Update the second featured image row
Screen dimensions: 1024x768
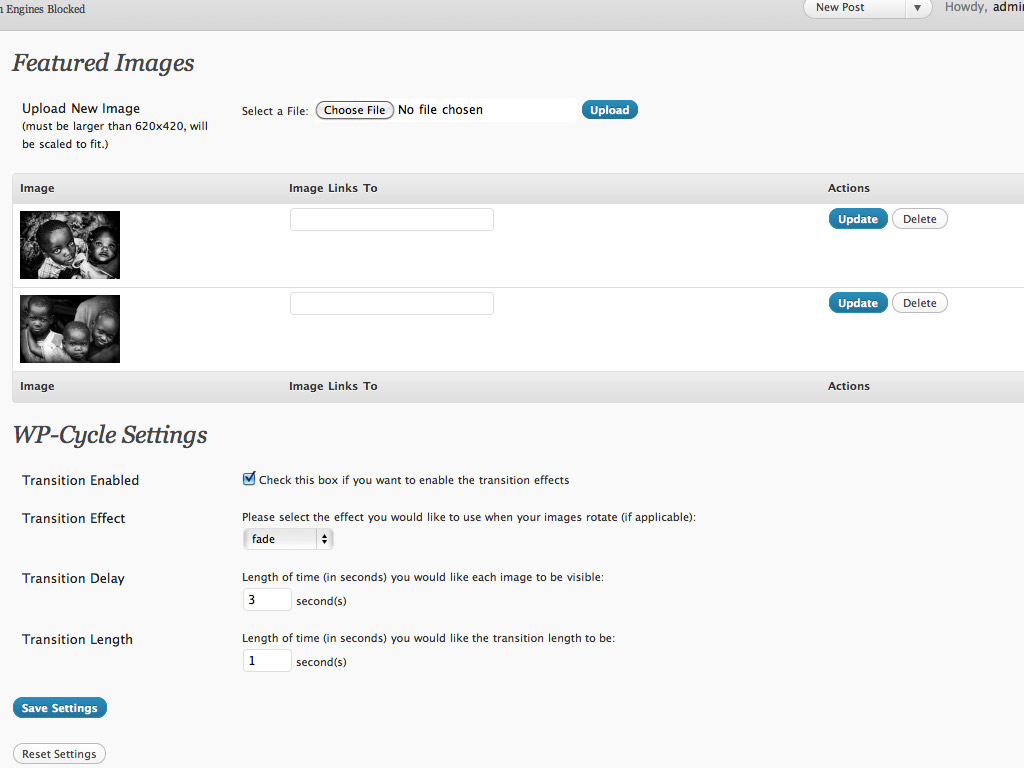pos(857,303)
